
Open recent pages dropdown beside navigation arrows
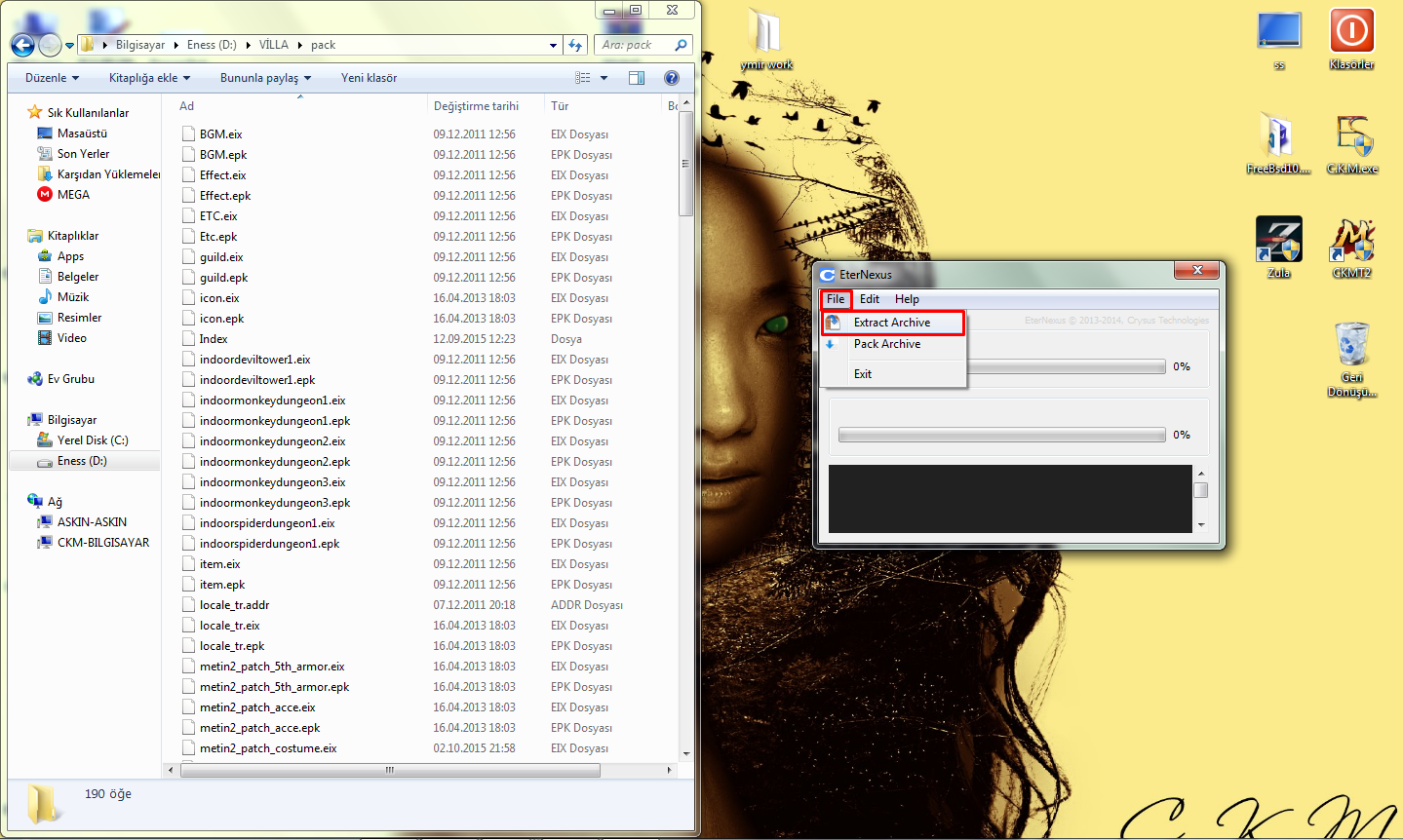pyautogui.click(x=69, y=46)
